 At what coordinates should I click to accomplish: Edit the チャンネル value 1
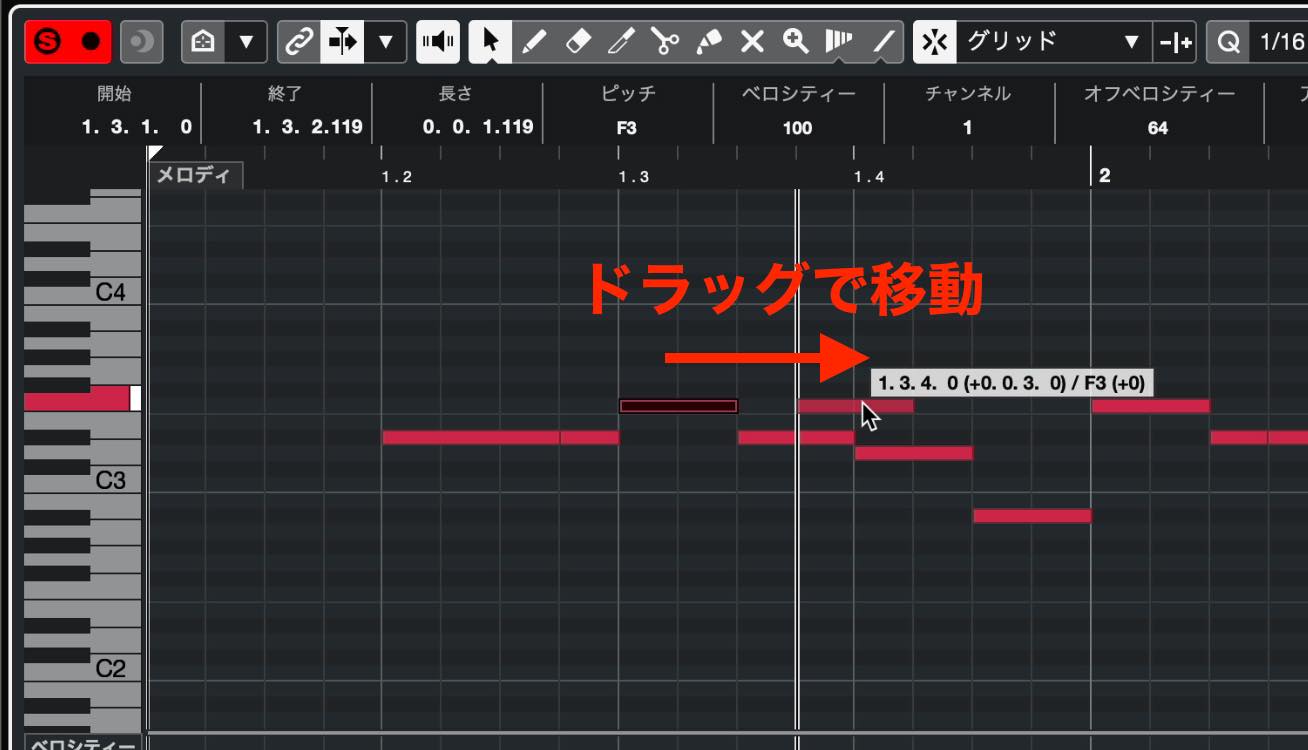[967, 127]
